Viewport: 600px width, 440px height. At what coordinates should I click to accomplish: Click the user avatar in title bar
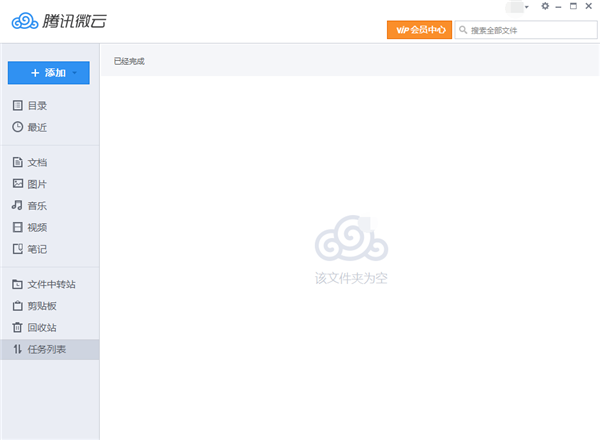pyautogui.click(x=515, y=7)
